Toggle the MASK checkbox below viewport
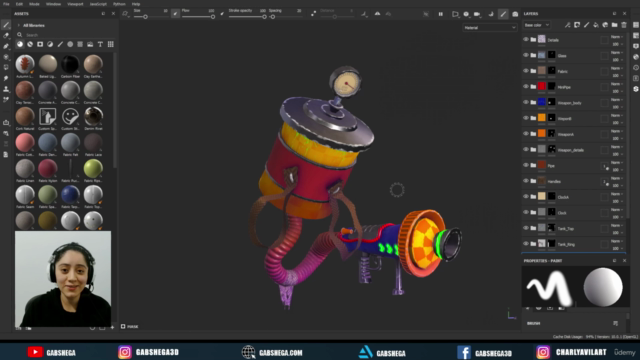Screen dimensions: 640x360 click(123, 327)
